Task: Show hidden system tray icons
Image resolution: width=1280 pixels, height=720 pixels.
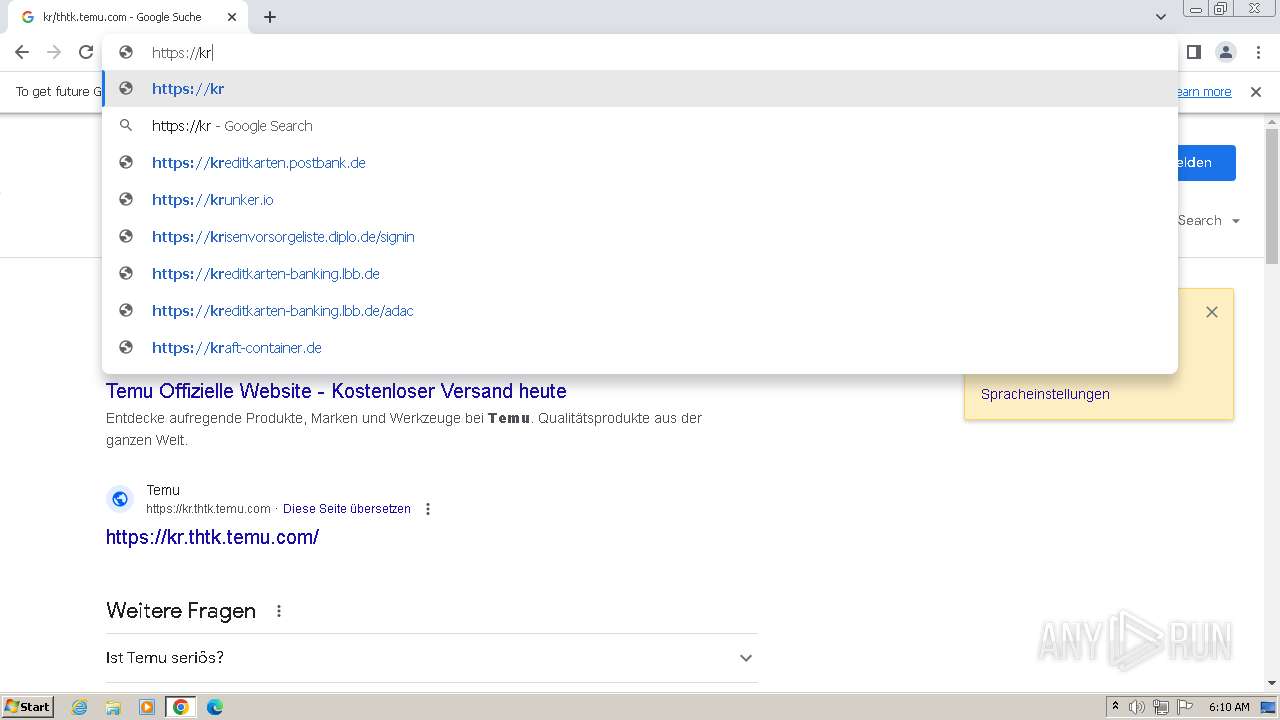Action: click(x=1115, y=707)
